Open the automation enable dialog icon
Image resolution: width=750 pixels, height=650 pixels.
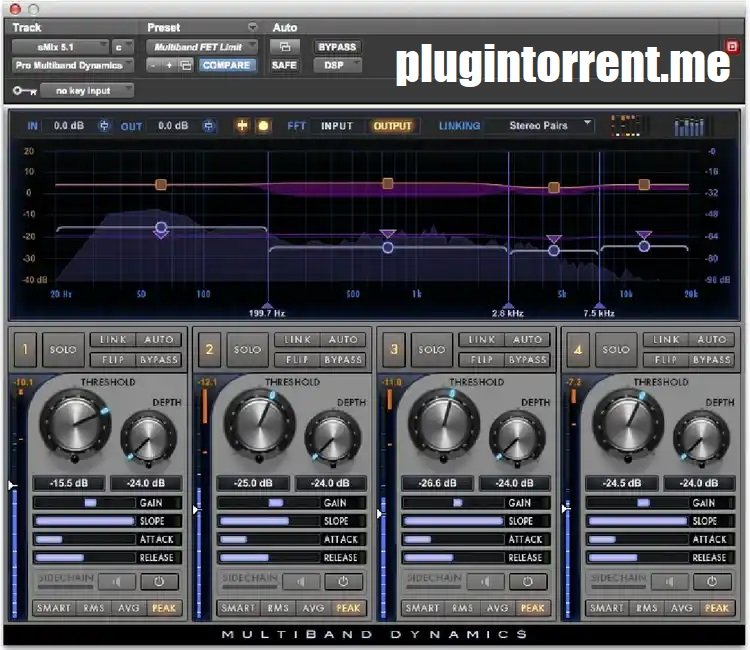tap(285, 47)
